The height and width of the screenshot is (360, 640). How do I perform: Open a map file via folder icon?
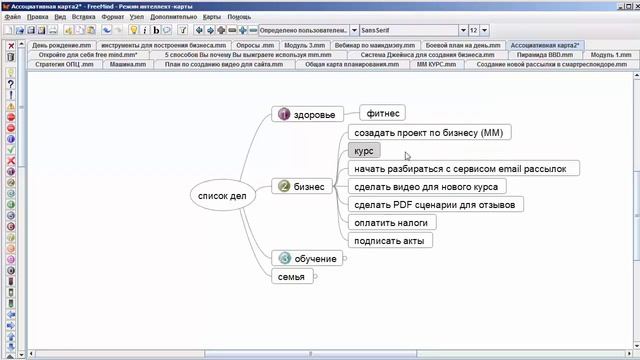tap(20, 30)
